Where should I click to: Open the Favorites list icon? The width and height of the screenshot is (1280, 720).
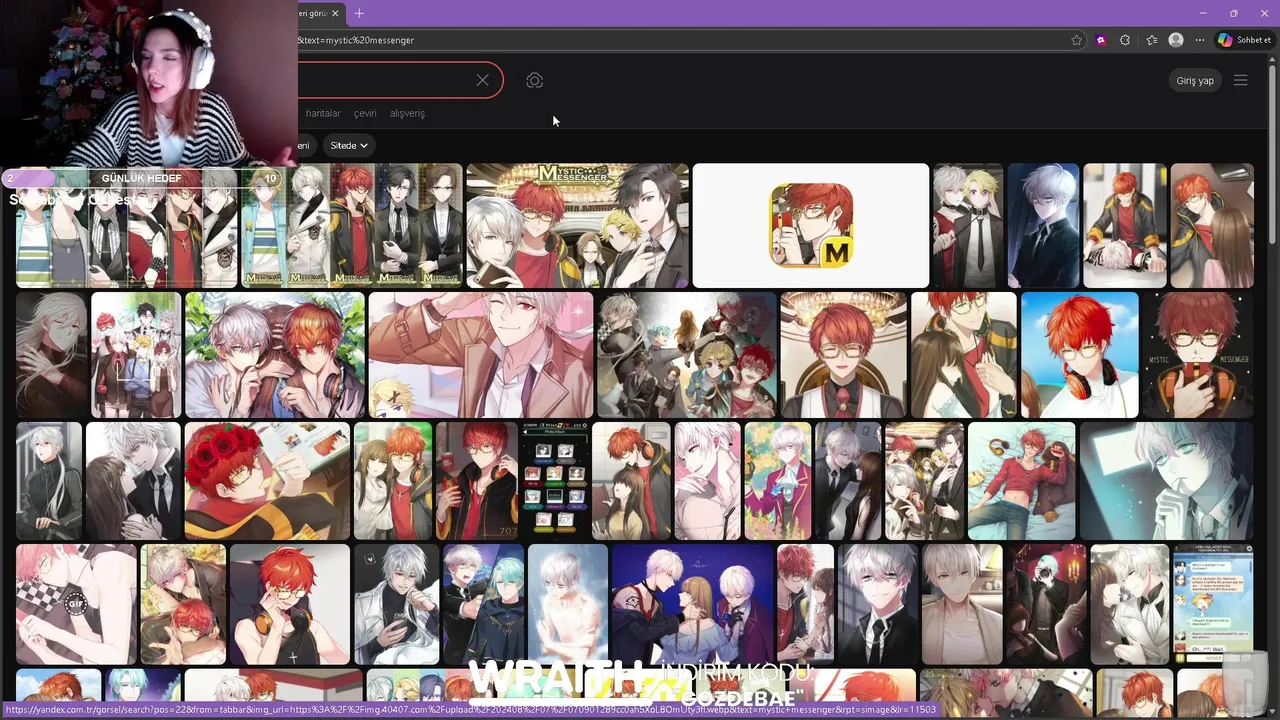(x=1152, y=40)
